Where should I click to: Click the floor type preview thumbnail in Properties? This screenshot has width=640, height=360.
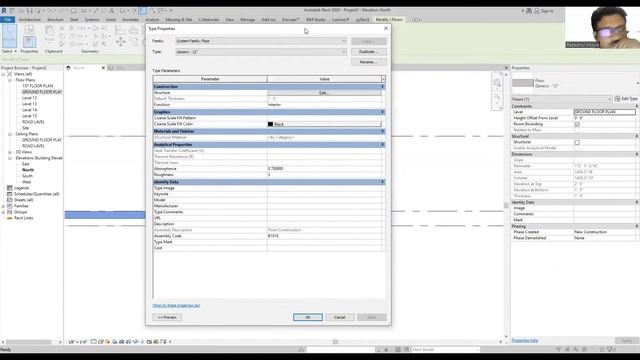522,83
